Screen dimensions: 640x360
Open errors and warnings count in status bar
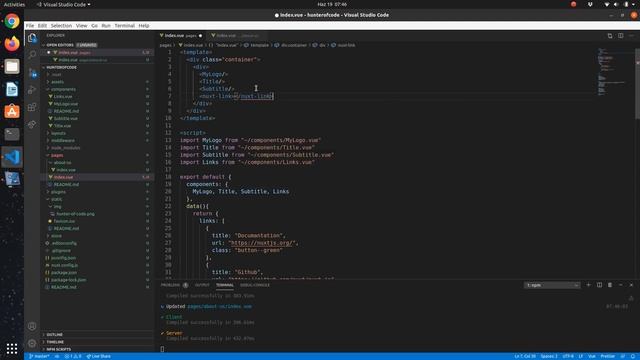73,356
